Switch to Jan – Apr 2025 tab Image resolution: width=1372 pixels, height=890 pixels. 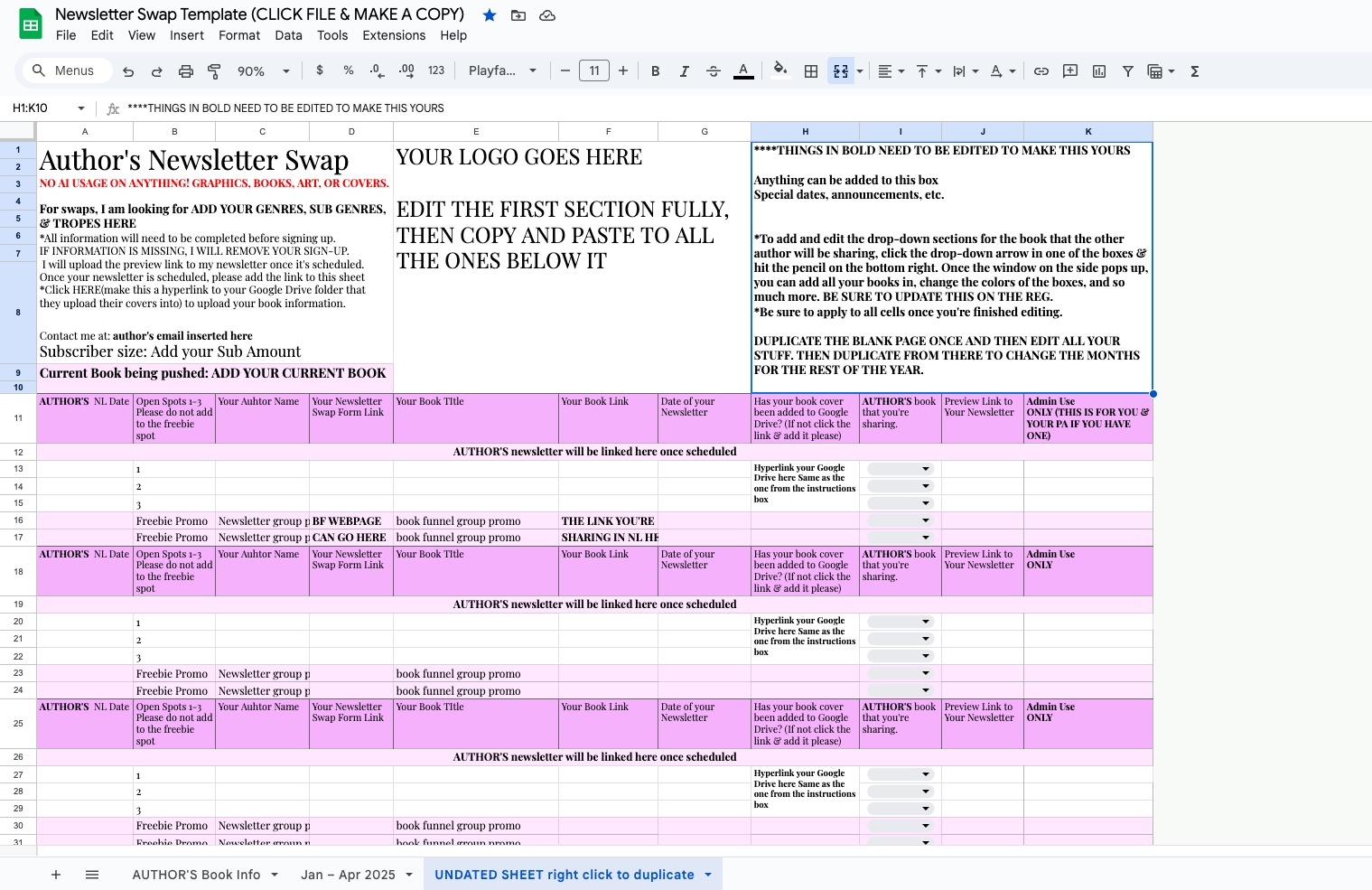[x=348, y=875]
